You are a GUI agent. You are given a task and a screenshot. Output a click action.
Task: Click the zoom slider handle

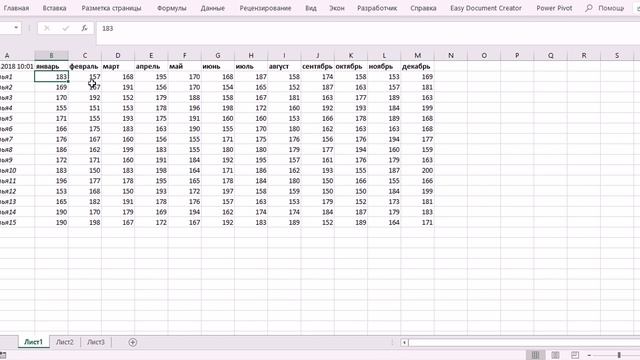click(x=619, y=355)
